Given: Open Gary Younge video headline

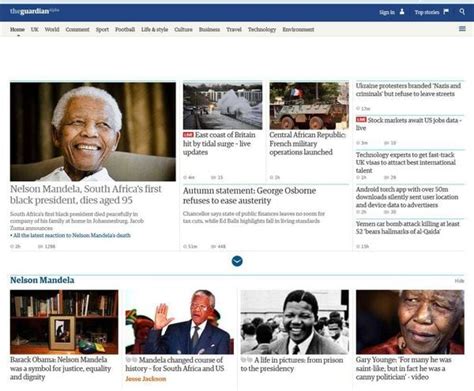Looking at the screenshot, I should (x=404, y=368).
